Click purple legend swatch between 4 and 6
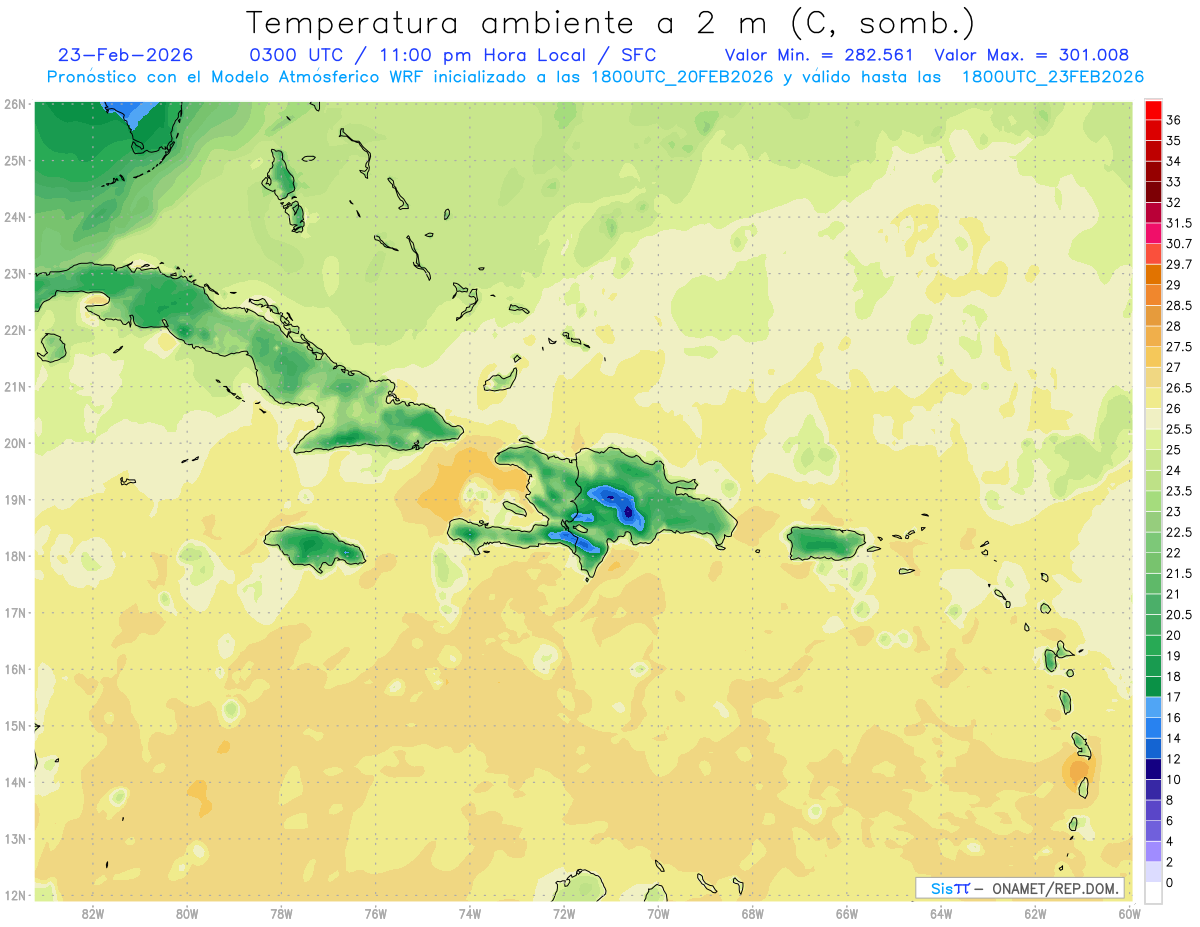 1153,831
